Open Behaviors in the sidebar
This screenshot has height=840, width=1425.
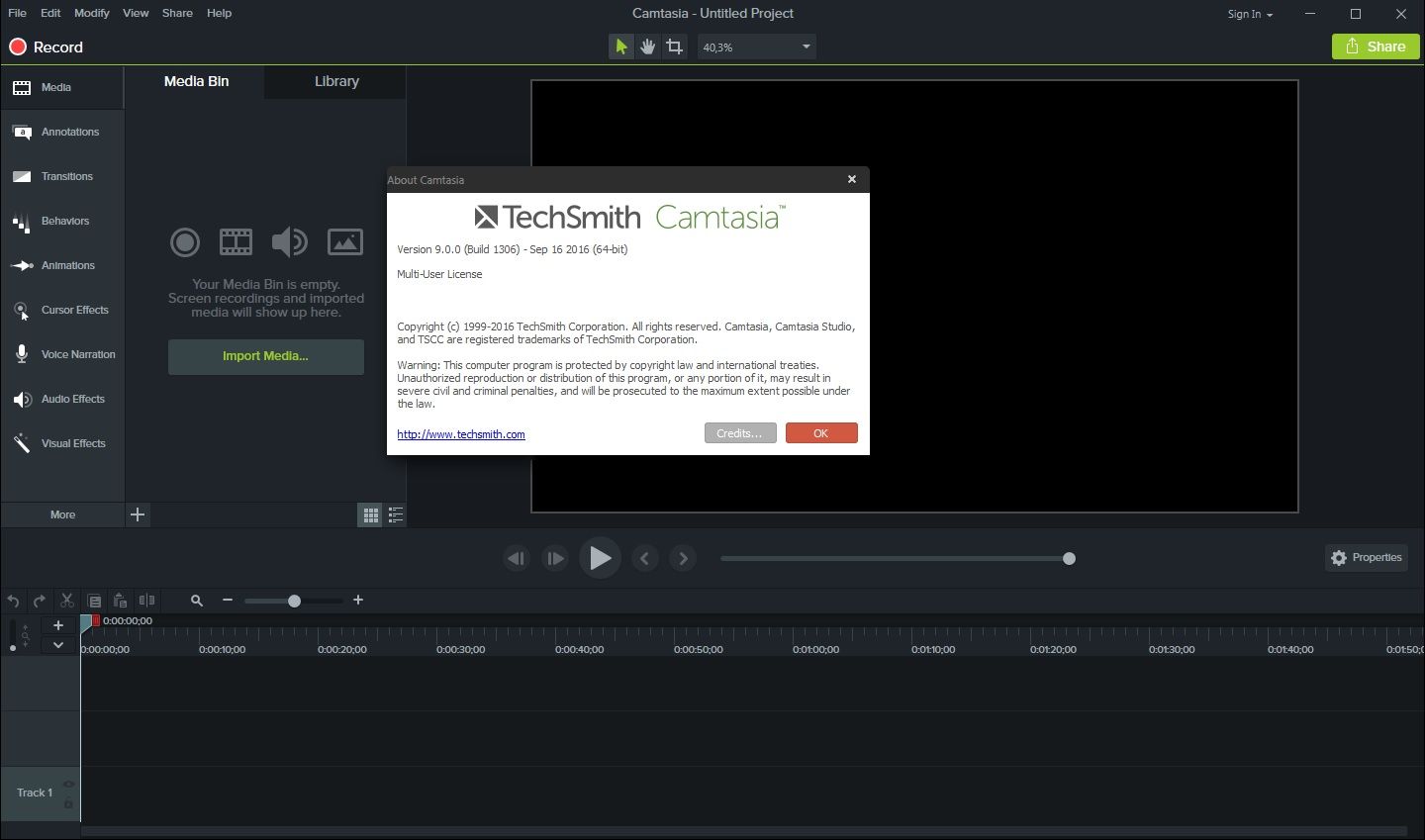tap(61, 221)
